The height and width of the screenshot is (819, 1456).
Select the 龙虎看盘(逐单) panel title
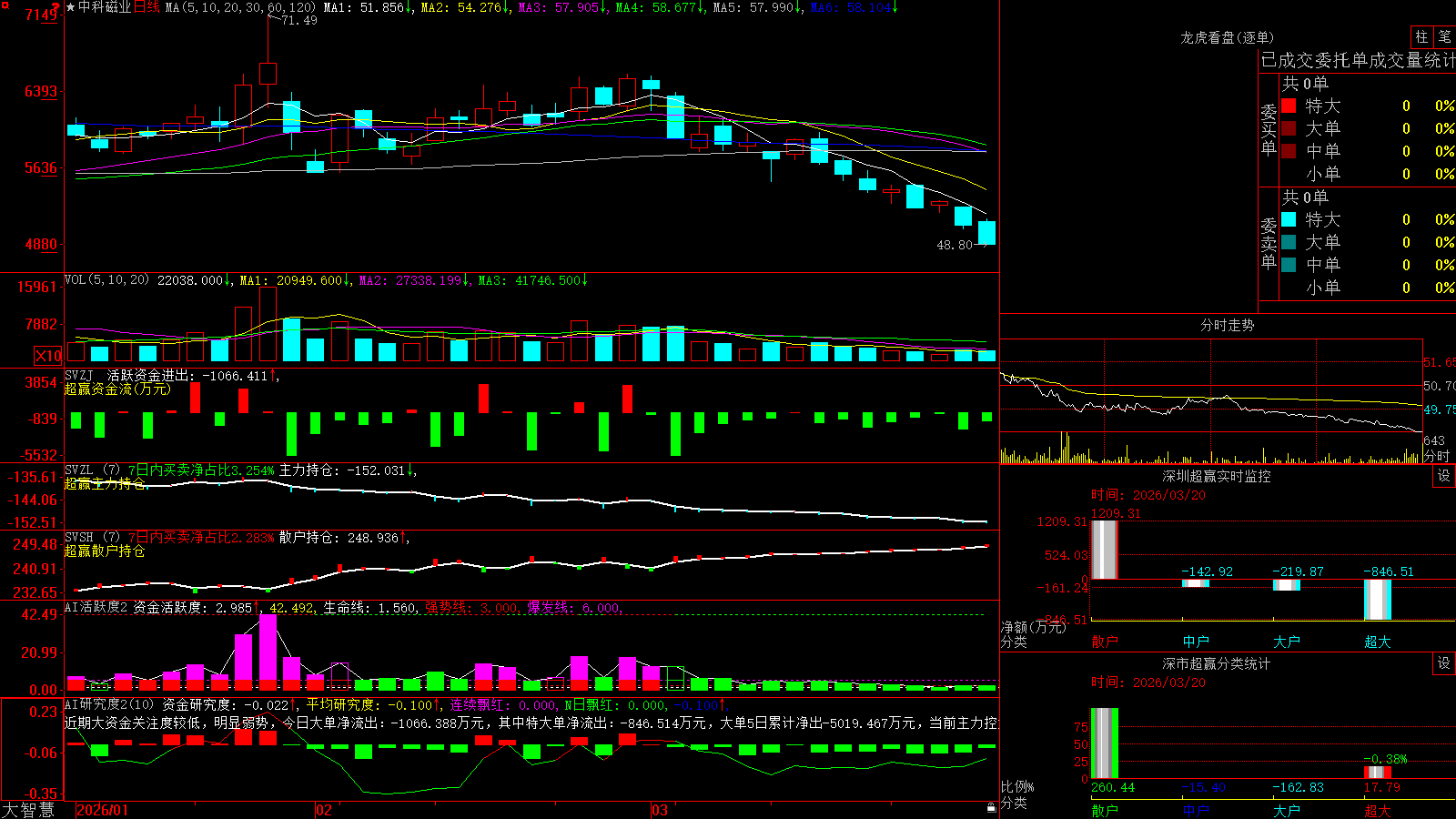tap(1227, 37)
